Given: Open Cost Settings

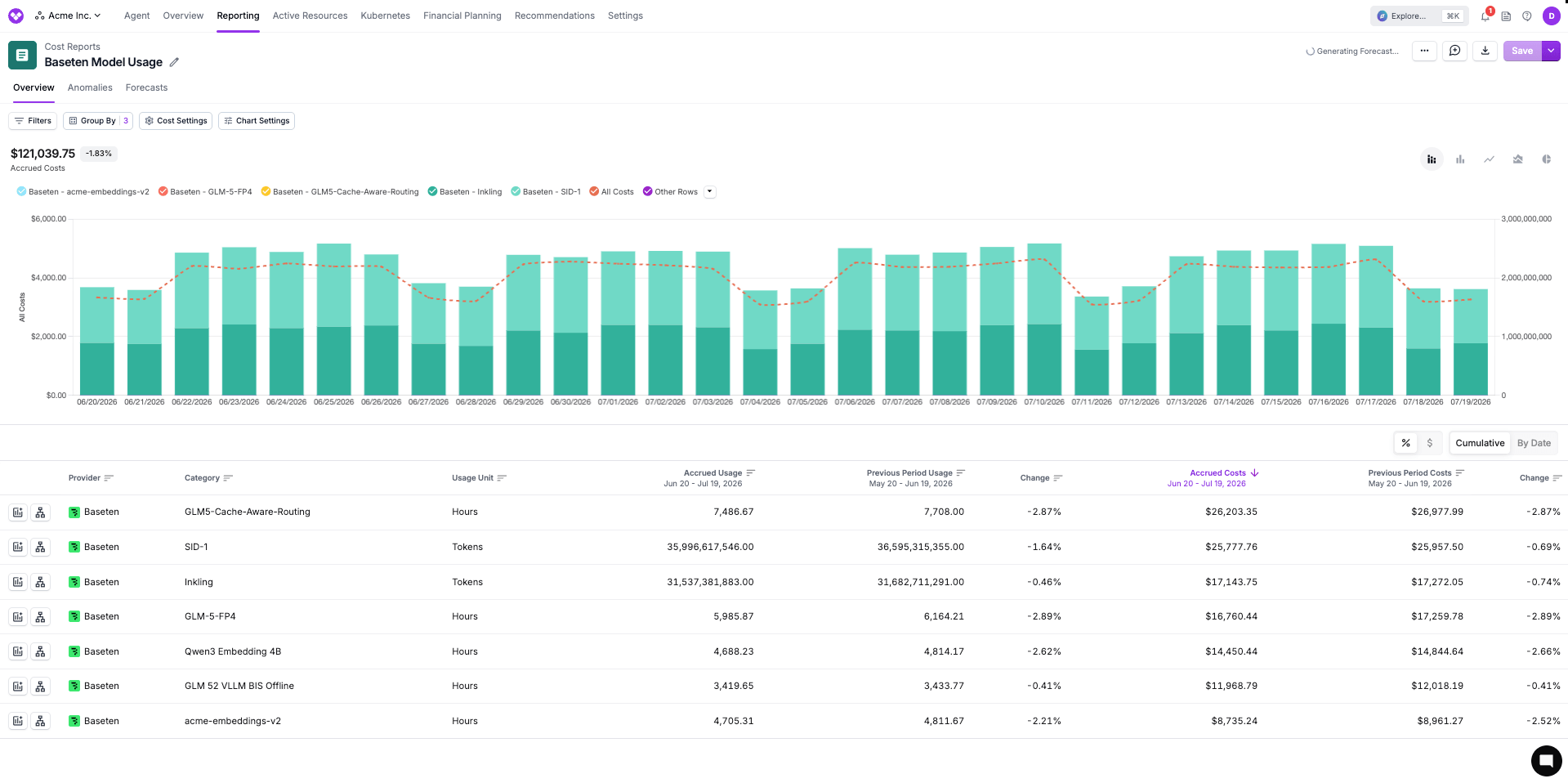Looking at the screenshot, I should (176, 121).
